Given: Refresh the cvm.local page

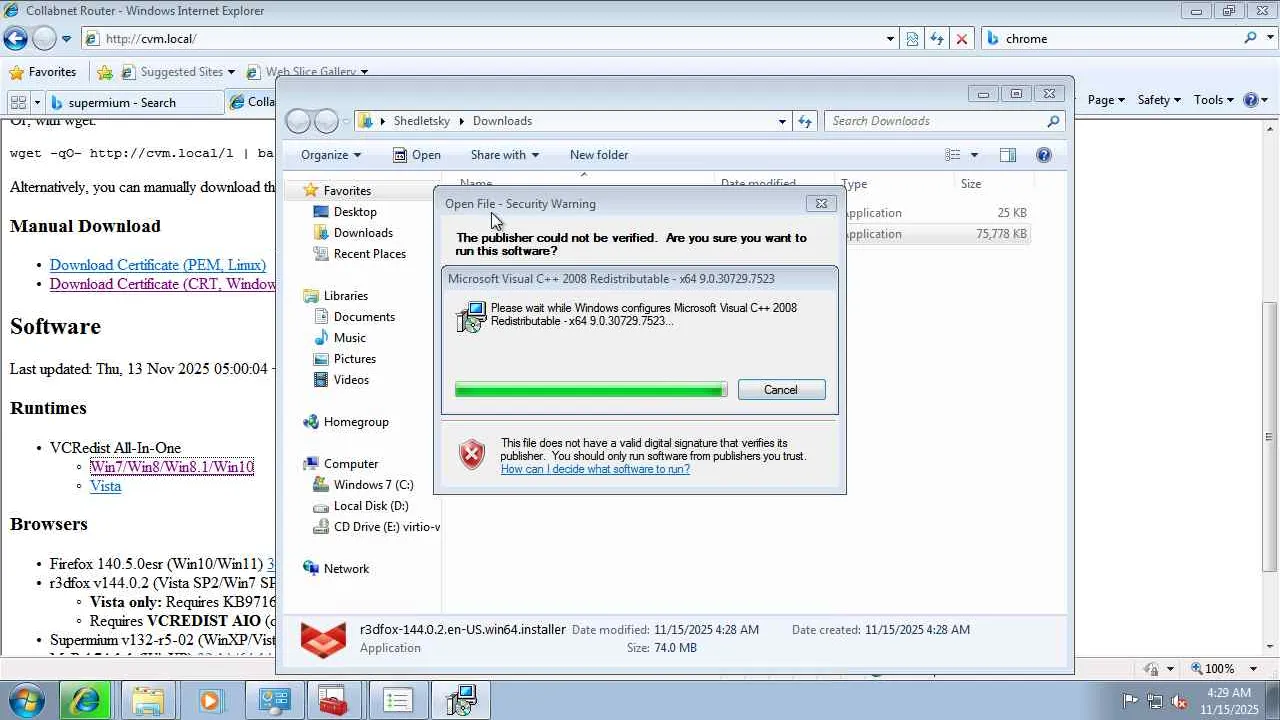Looking at the screenshot, I should [937, 39].
